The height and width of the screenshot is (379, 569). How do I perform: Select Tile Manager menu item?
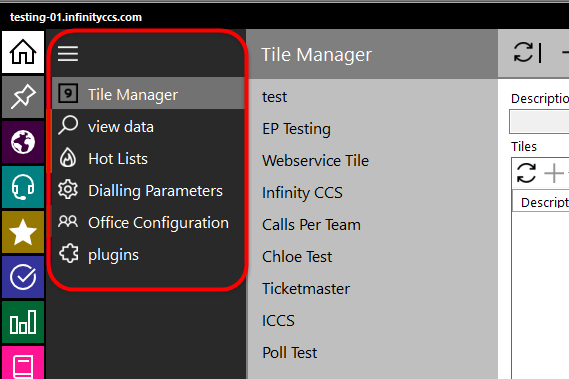(x=148, y=93)
